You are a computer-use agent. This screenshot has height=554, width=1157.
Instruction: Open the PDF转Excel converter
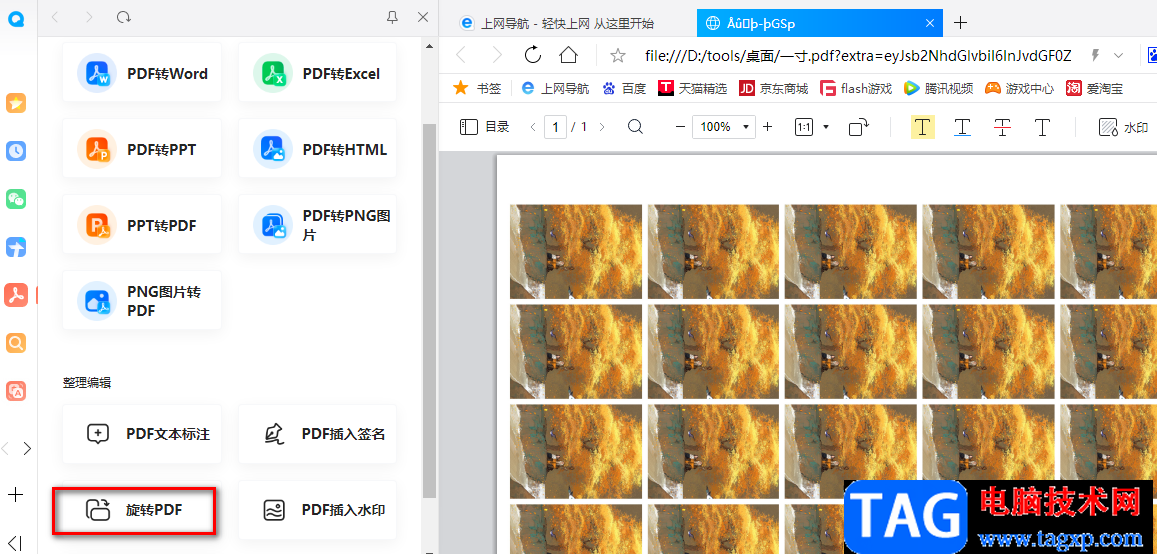317,73
